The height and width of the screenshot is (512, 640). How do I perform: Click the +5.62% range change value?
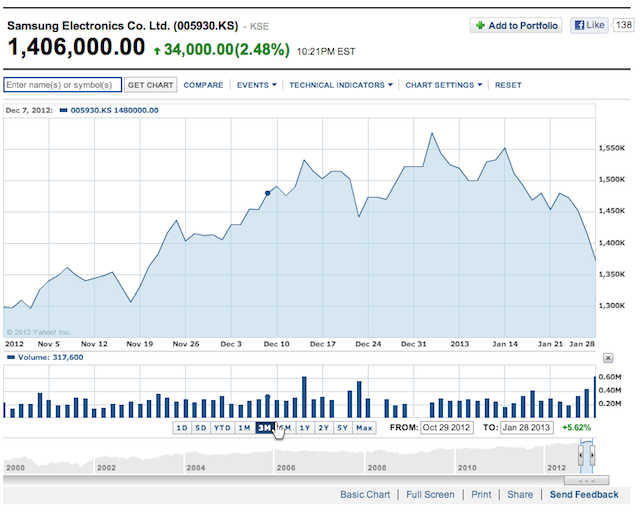point(576,427)
